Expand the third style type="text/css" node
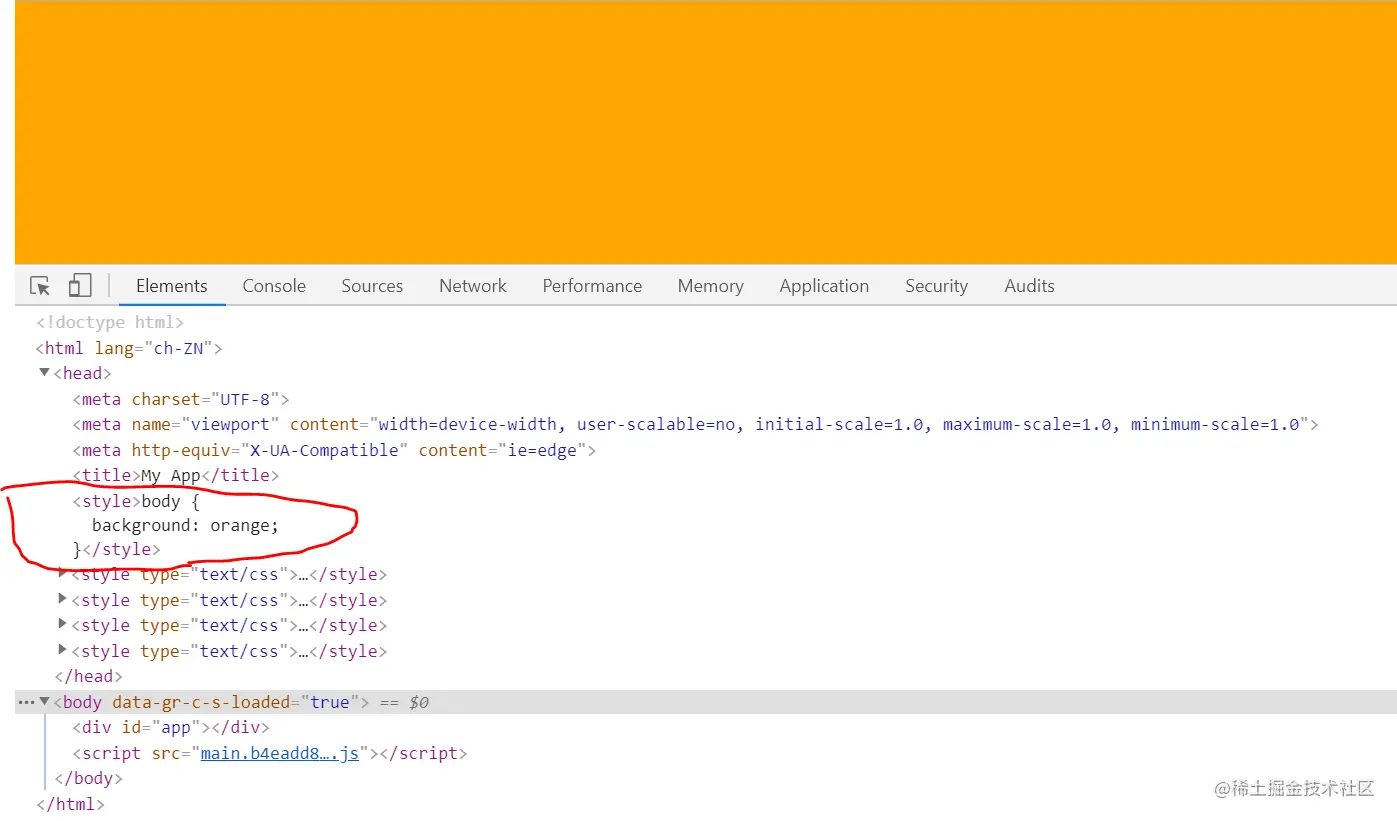The height and width of the screenshot is (821, 1397). 63,624
